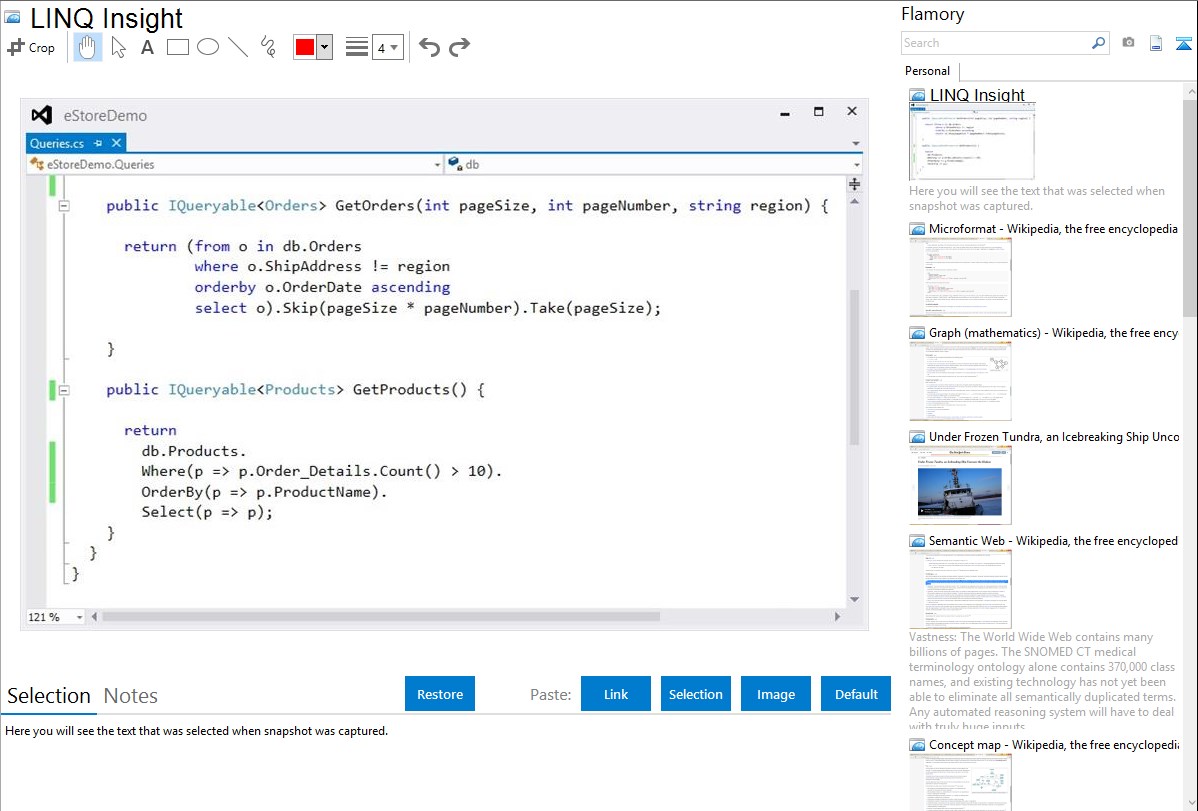This screenshot has height=811, width=1198.
Task: Click the red color swatch
Action: point(305,47)
